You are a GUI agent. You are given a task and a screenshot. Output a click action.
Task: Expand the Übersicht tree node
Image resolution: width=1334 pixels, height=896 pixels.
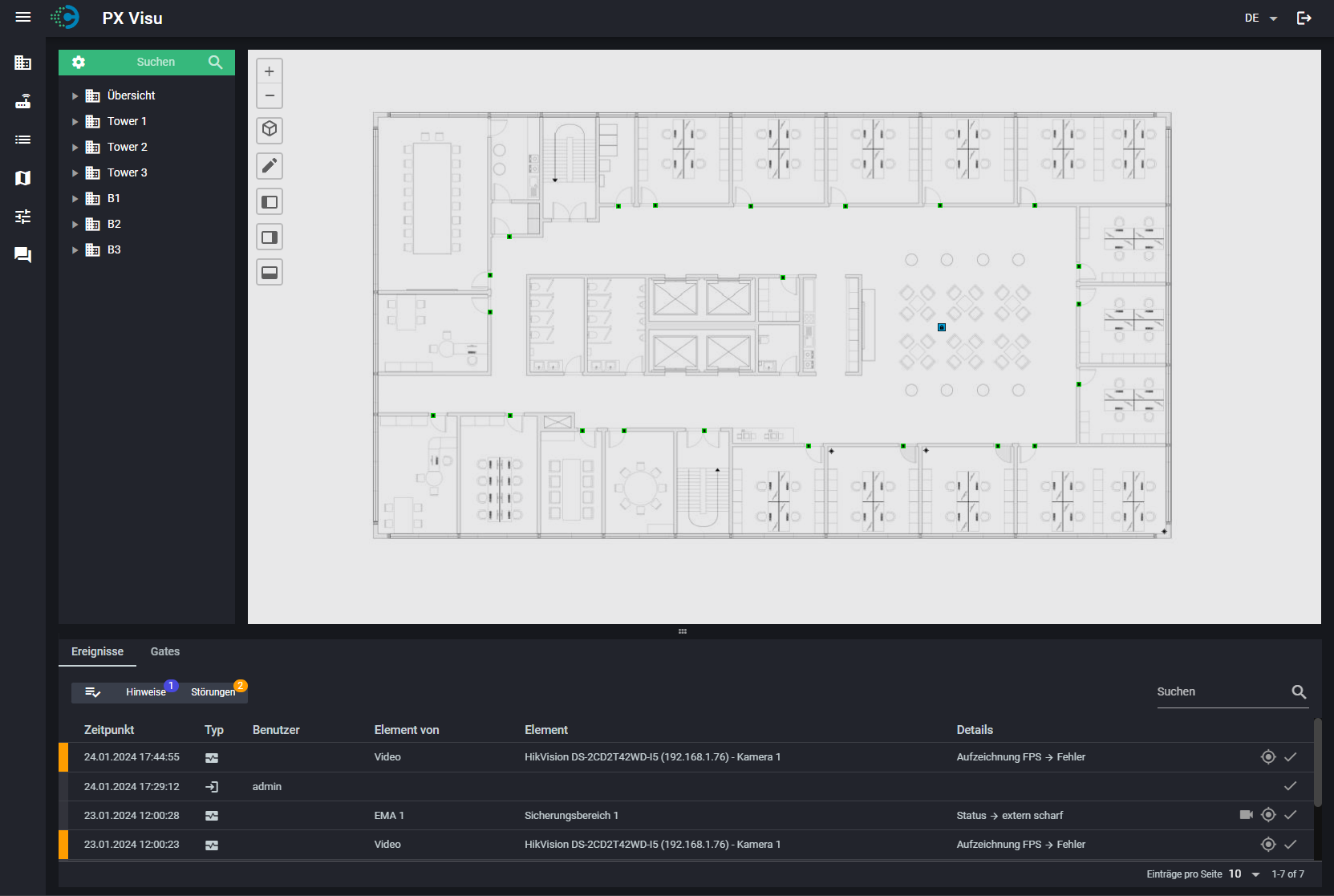[75, 95]
